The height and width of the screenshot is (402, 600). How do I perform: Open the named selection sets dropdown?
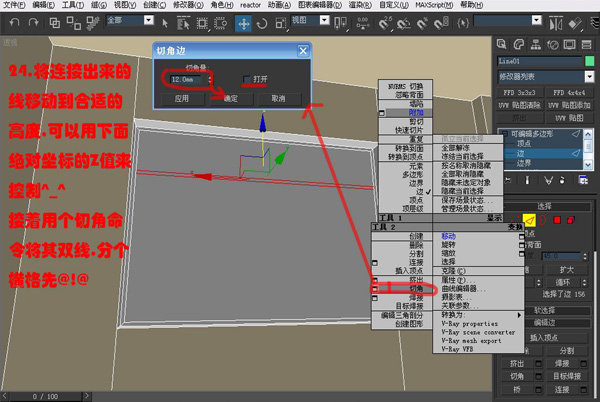click(537, 20)
